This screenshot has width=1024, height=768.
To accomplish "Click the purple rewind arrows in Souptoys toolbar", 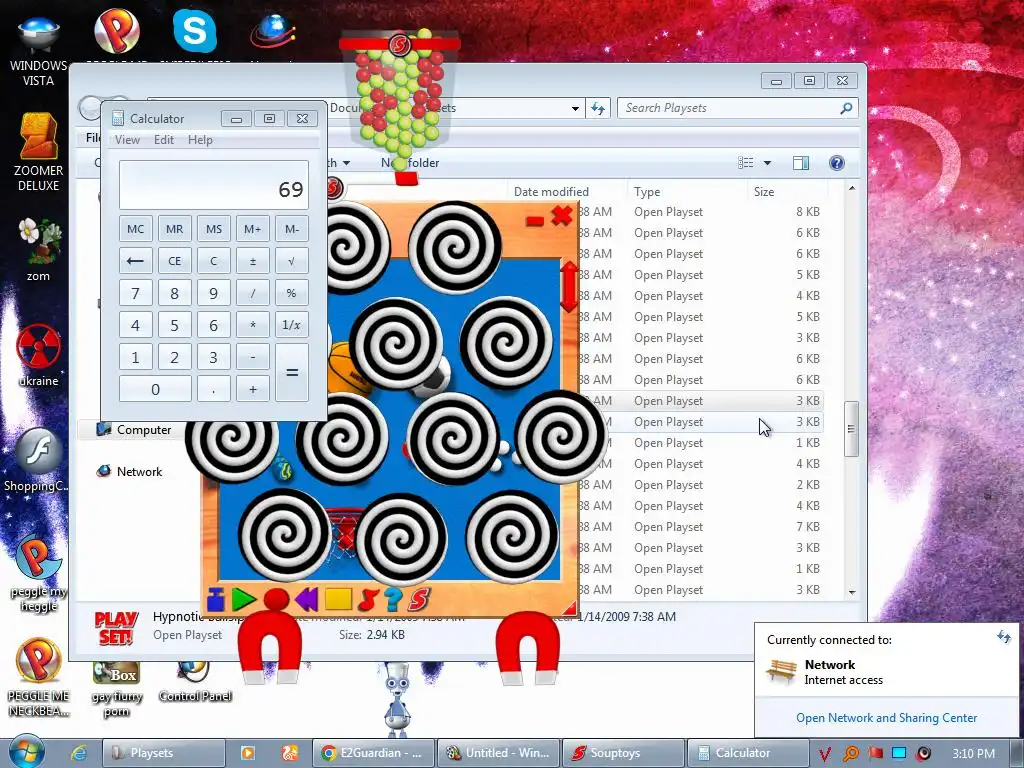I will pyautogui.click(x=306, y=599).
